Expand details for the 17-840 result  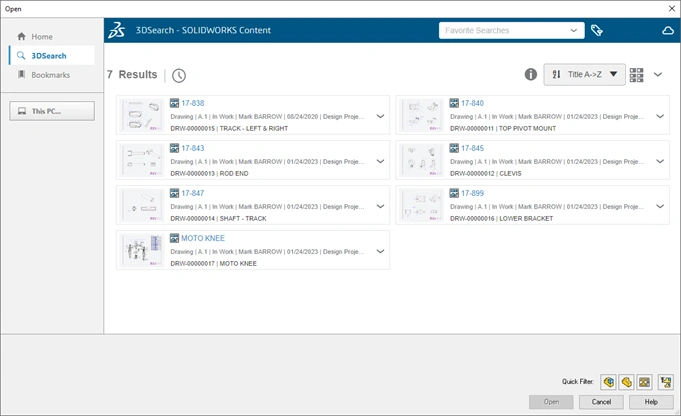660,116
